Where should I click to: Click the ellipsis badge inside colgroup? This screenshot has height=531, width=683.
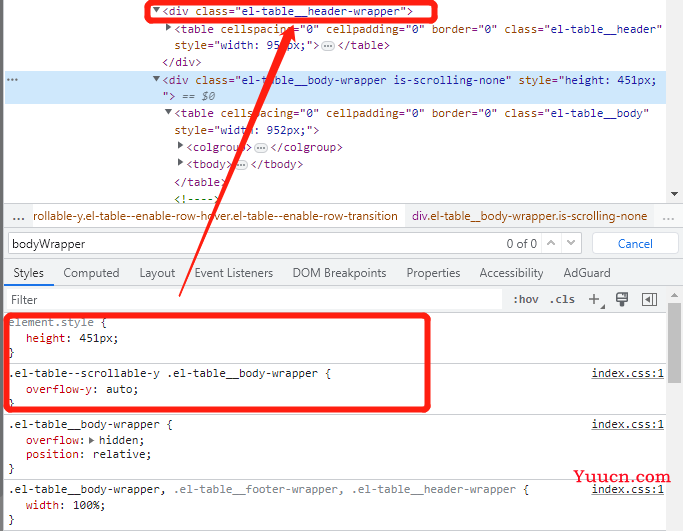pyautogui.click(x=261, y=148)
